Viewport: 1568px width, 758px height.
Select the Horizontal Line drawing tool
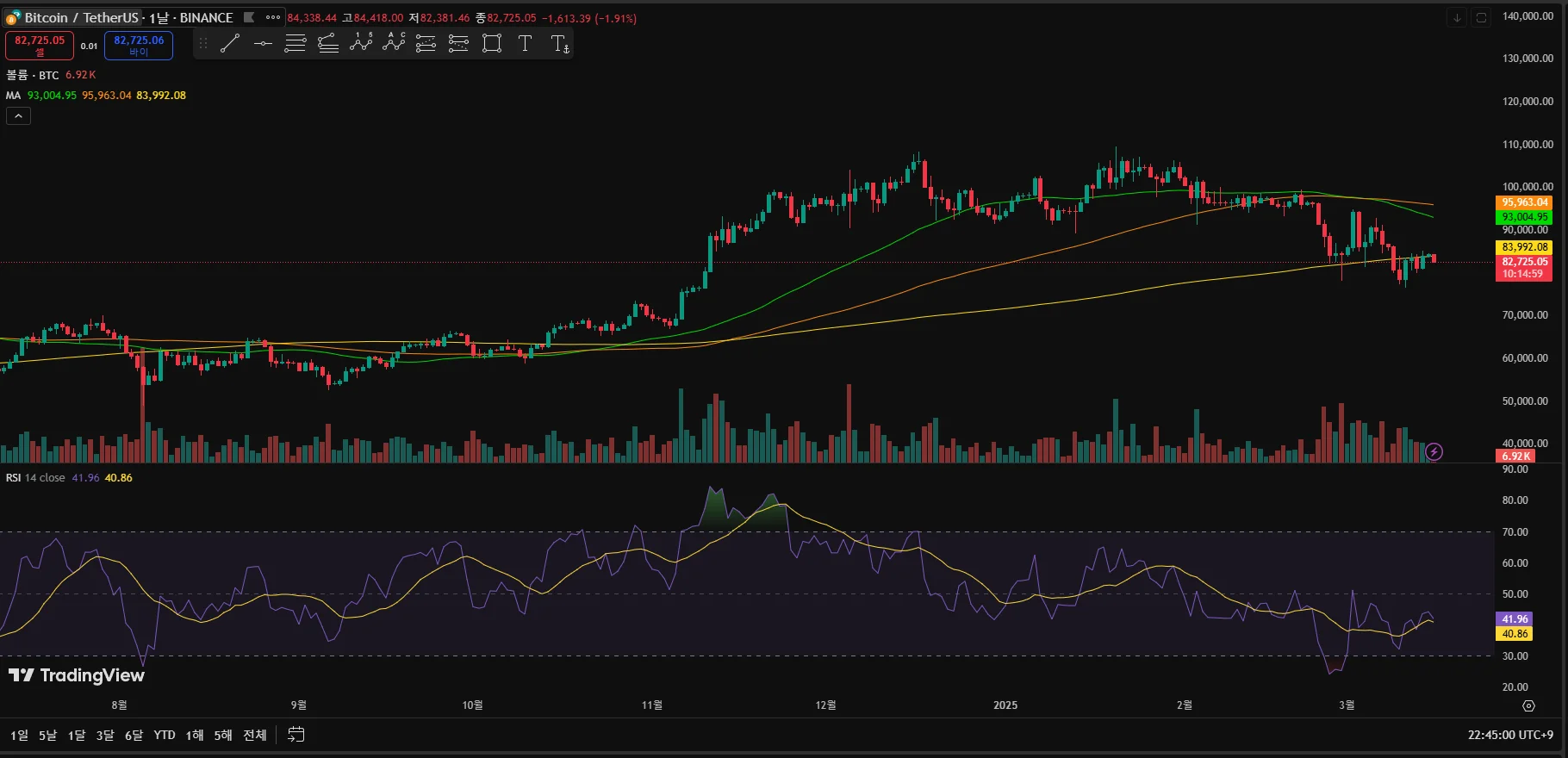[263, 44]
